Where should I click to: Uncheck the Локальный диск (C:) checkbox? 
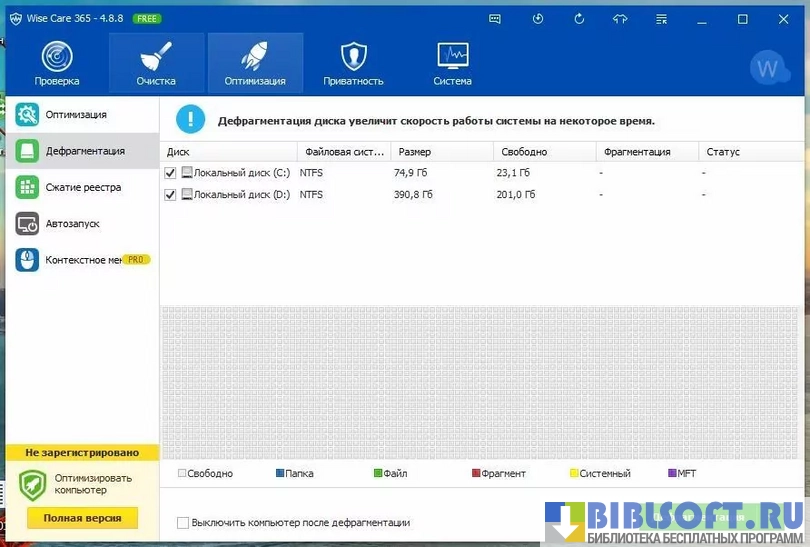click(x=170, y=173)
